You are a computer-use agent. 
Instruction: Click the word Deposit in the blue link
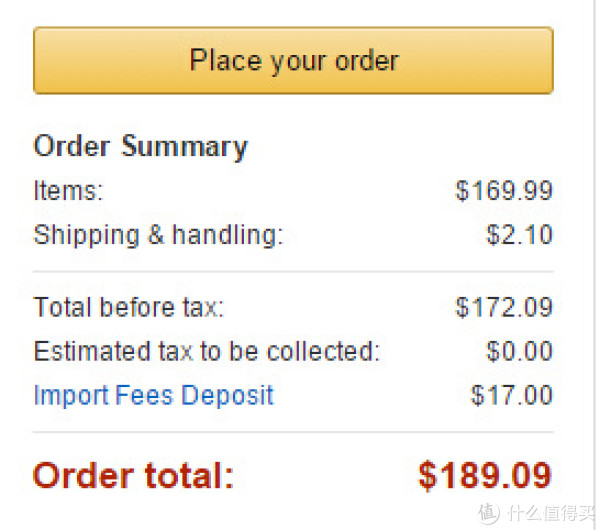coord(227,396)
